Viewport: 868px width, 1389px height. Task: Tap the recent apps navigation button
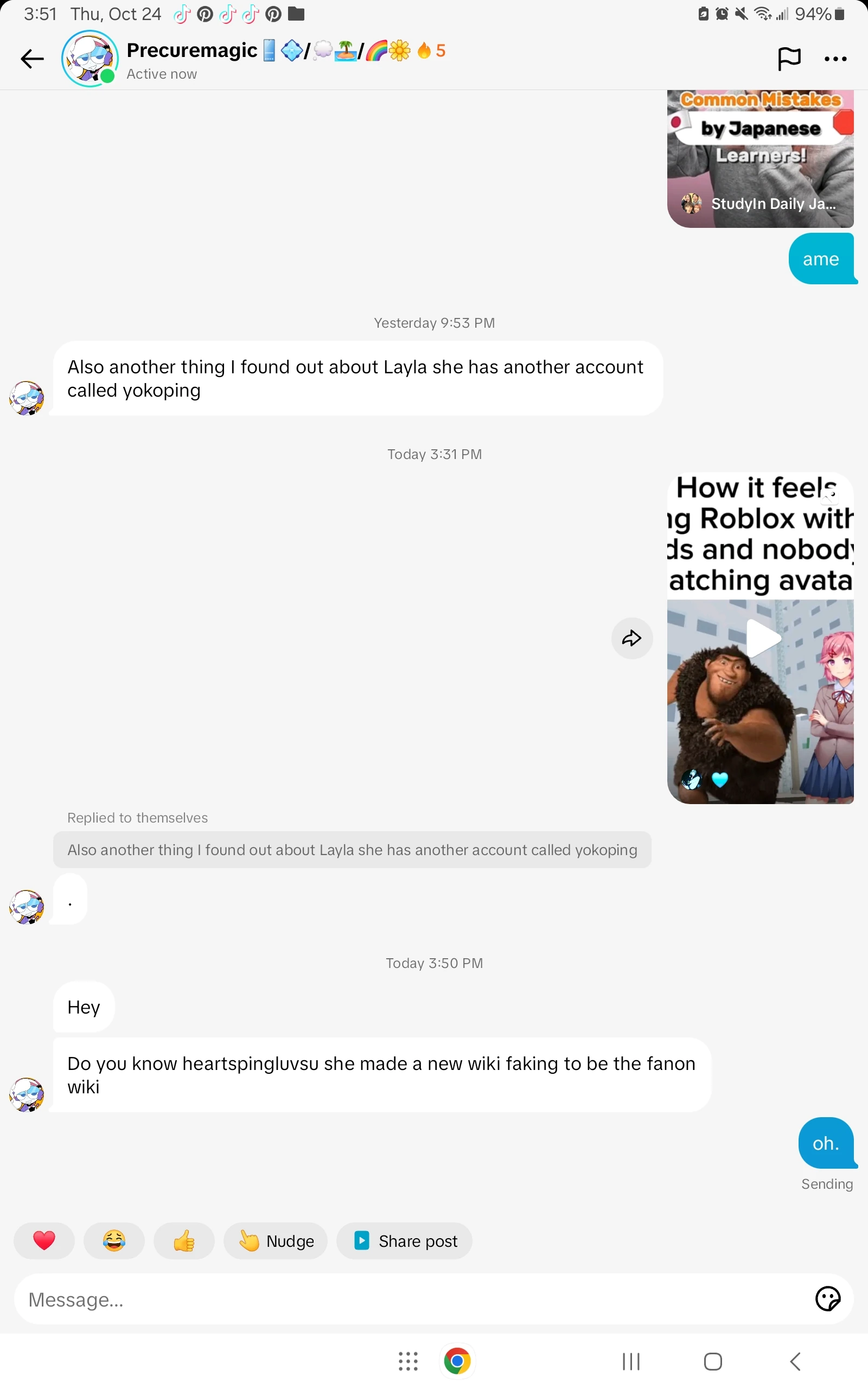[631, 1361]
